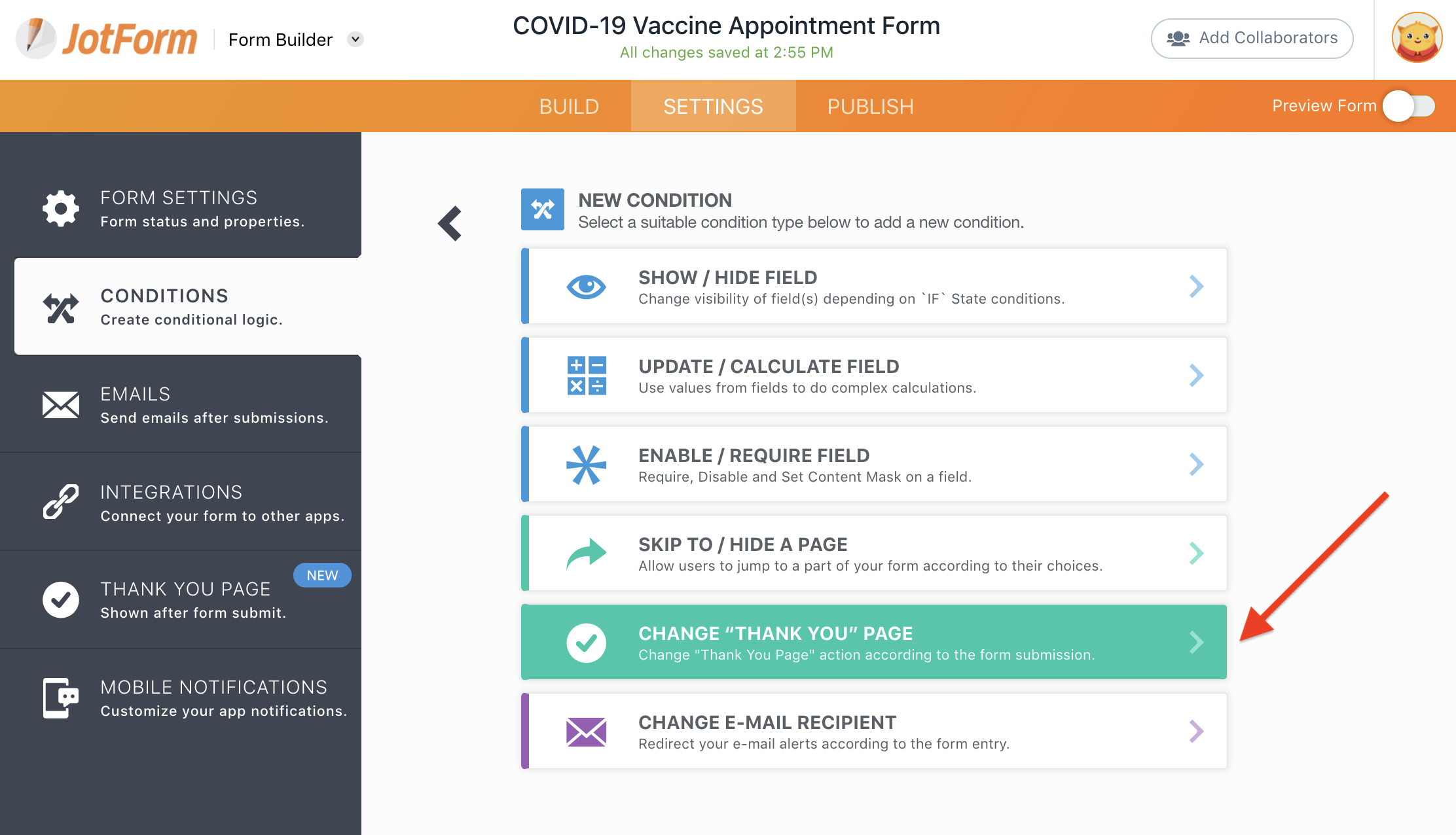1456x835 pixels.
Task: Toggle the Preview Form switch
Action: (x=1409, y=106)
